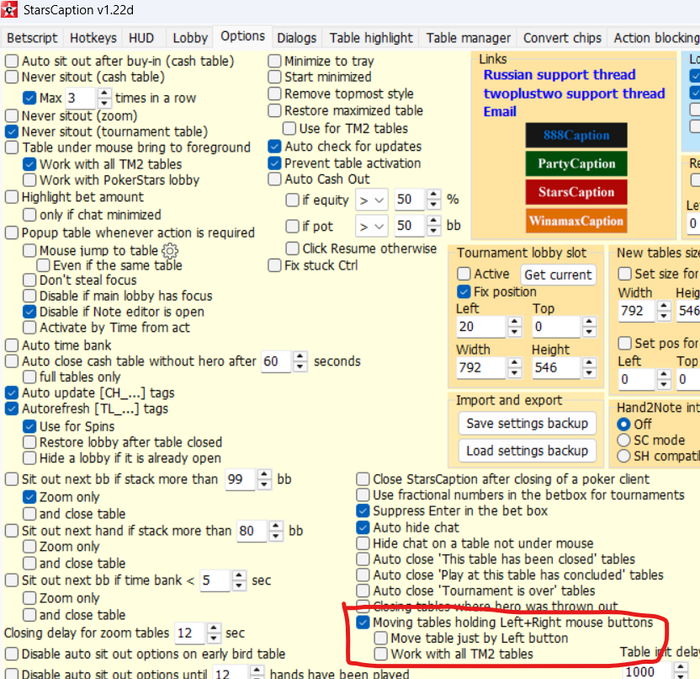Adjust the if pot bb spinner
This screenshot has width=700, height=679.
pos(433,225)
